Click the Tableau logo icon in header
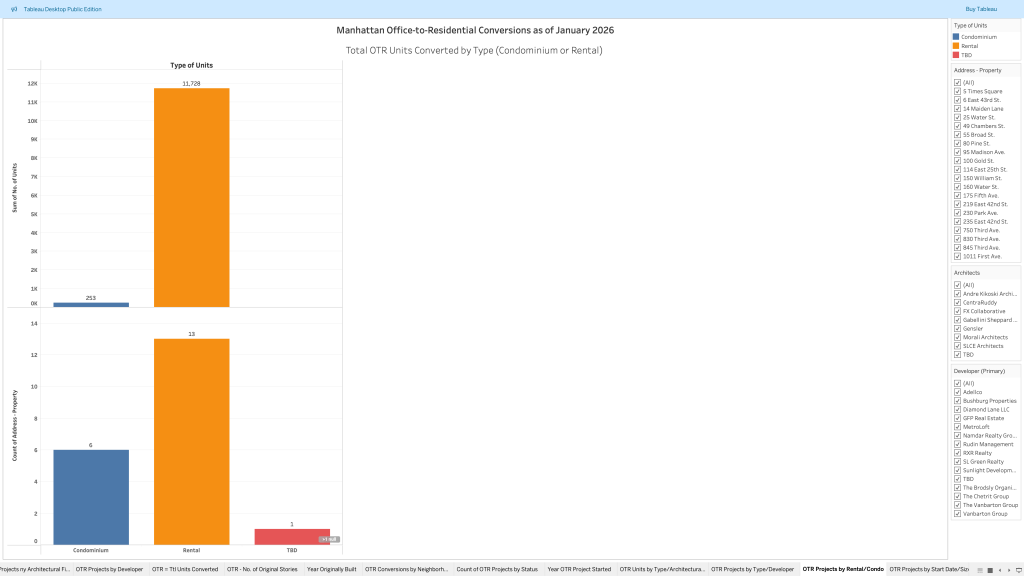The height and width of the screenshot is (576, 1024). click(14, 9)
